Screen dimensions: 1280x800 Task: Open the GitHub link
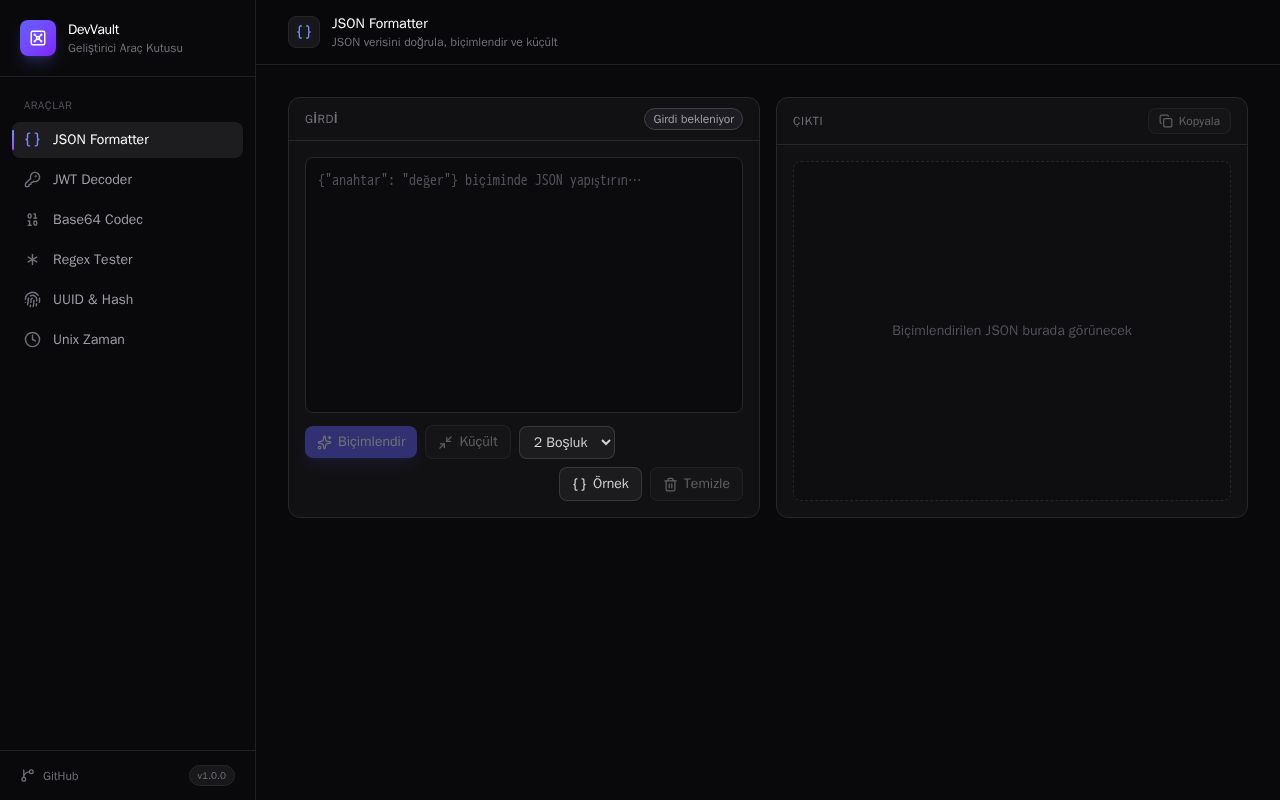(50, 776)
